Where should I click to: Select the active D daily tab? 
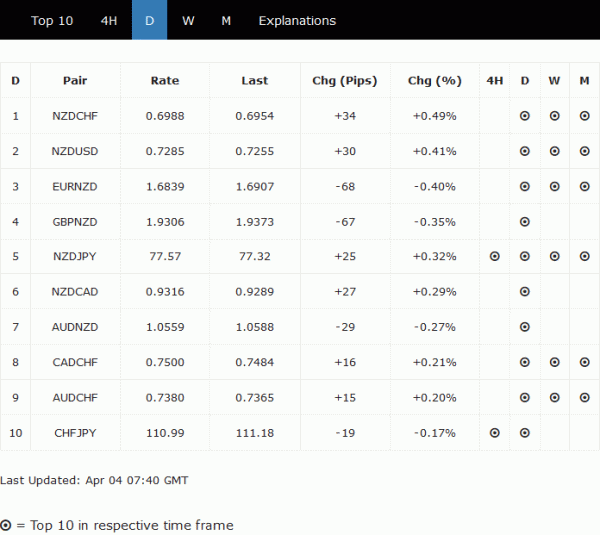point(149,20)
